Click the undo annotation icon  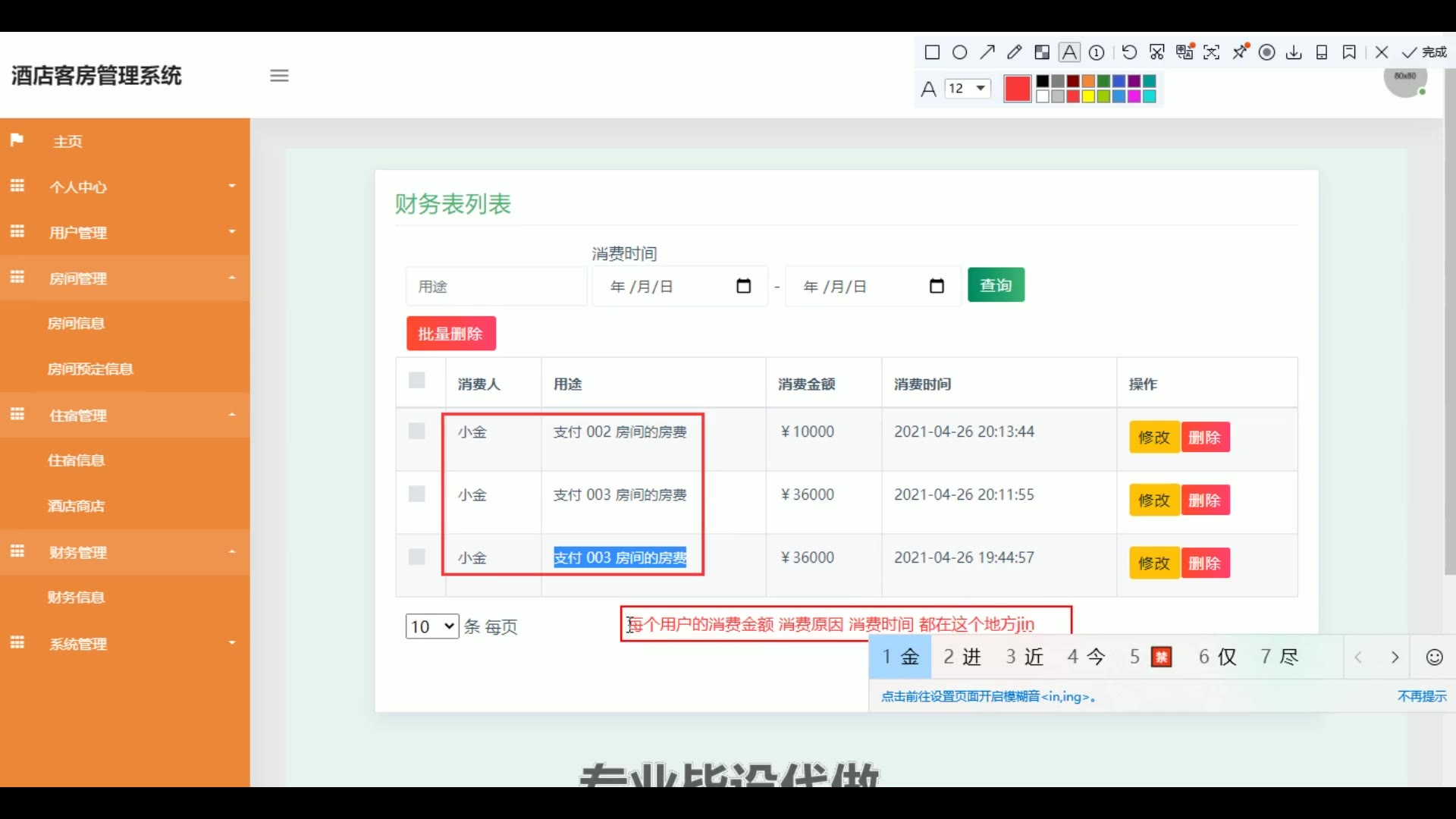[1129, 52]
